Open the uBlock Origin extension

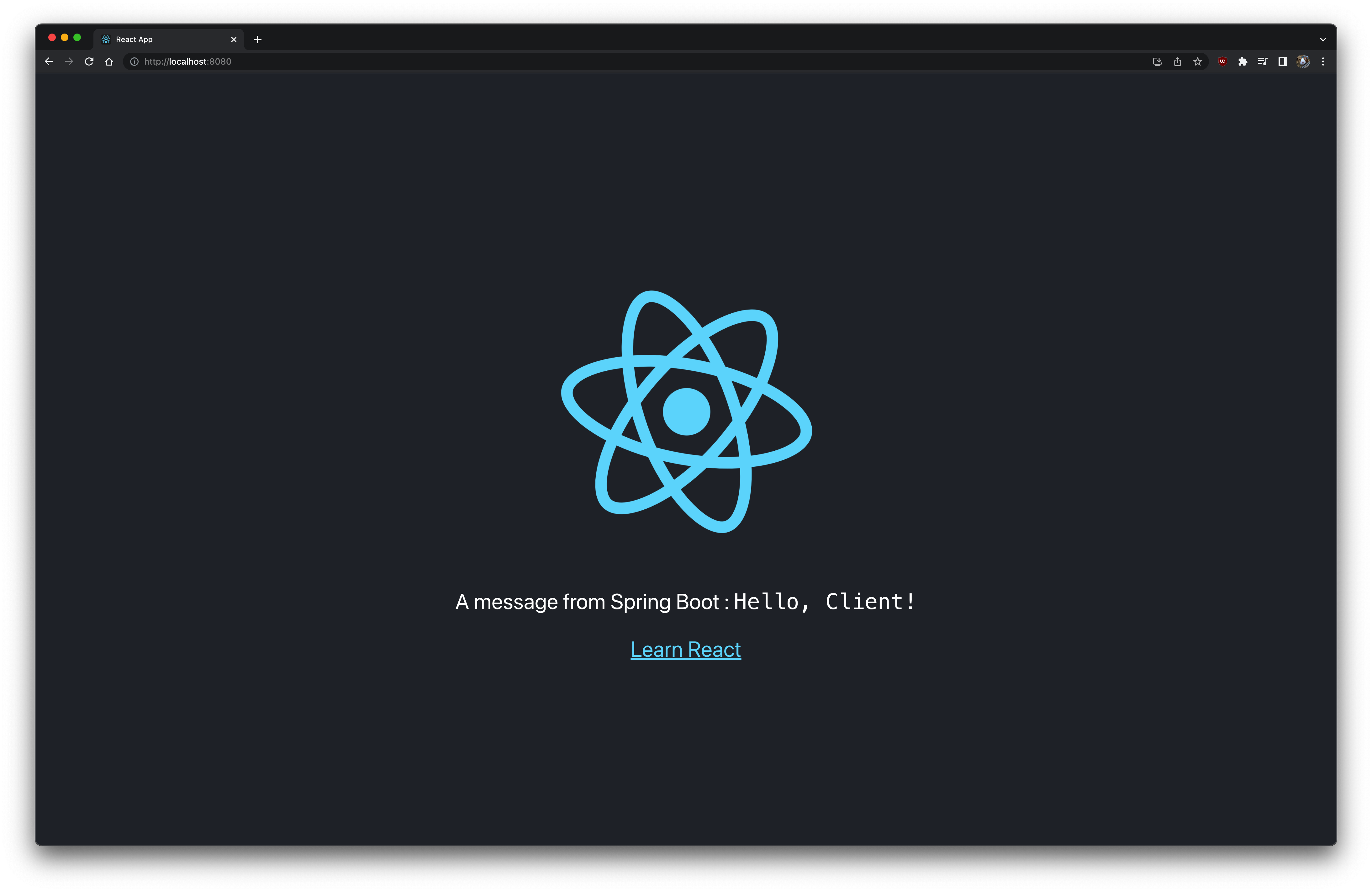1222,62
